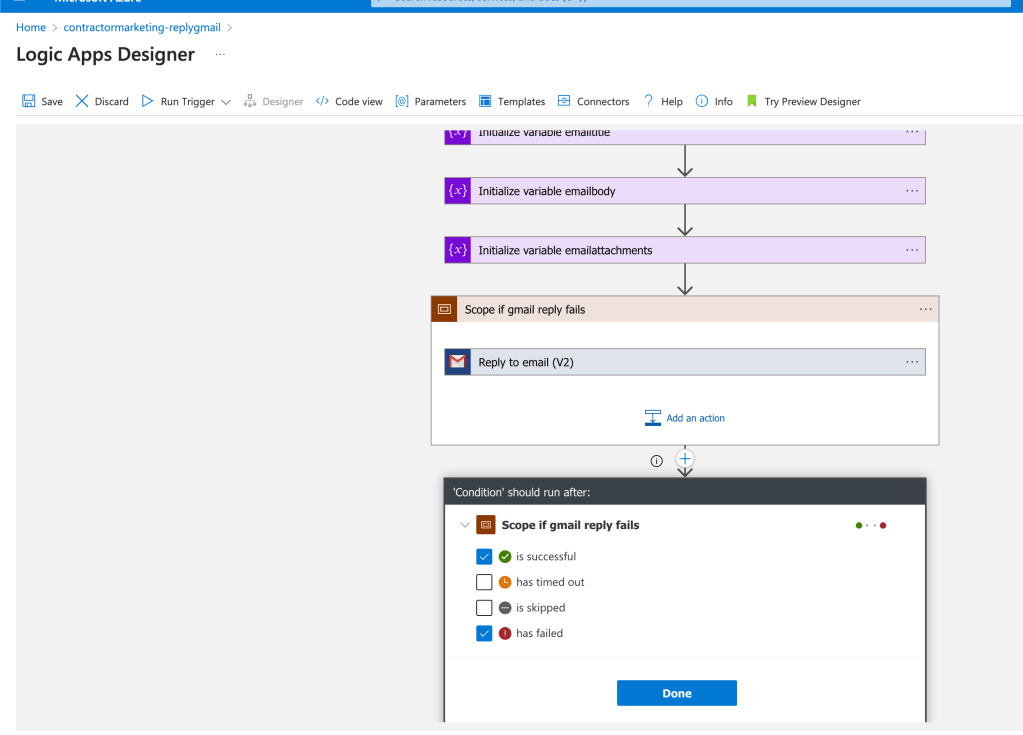
Task: Check the 'is skipped' checkbox
Action: 484,607
